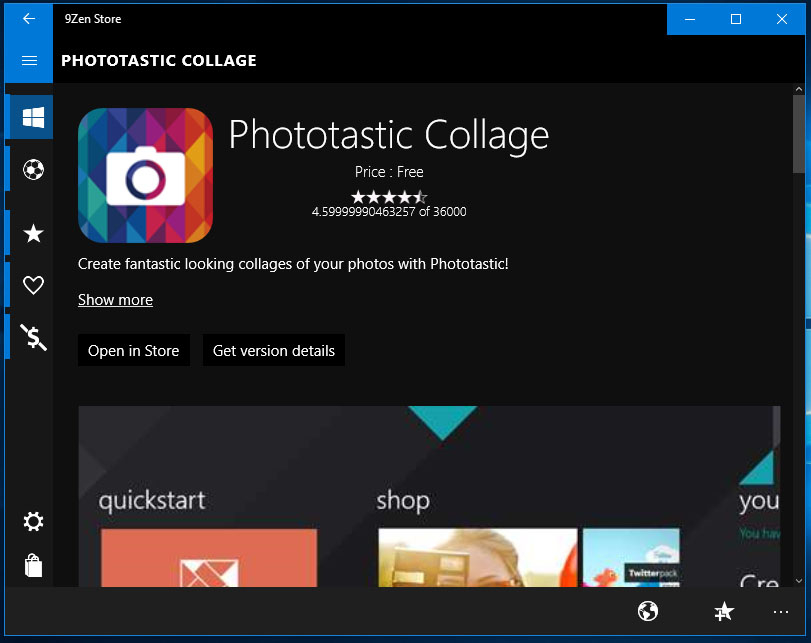The width and height of the screenshot is (811, 643).
Task: Click Get version details button
Action: [x=274, y=350]
